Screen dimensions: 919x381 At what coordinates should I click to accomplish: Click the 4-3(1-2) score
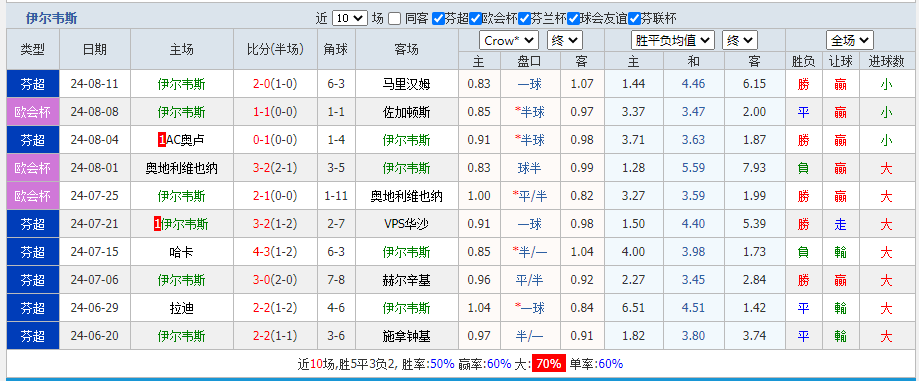275,252
